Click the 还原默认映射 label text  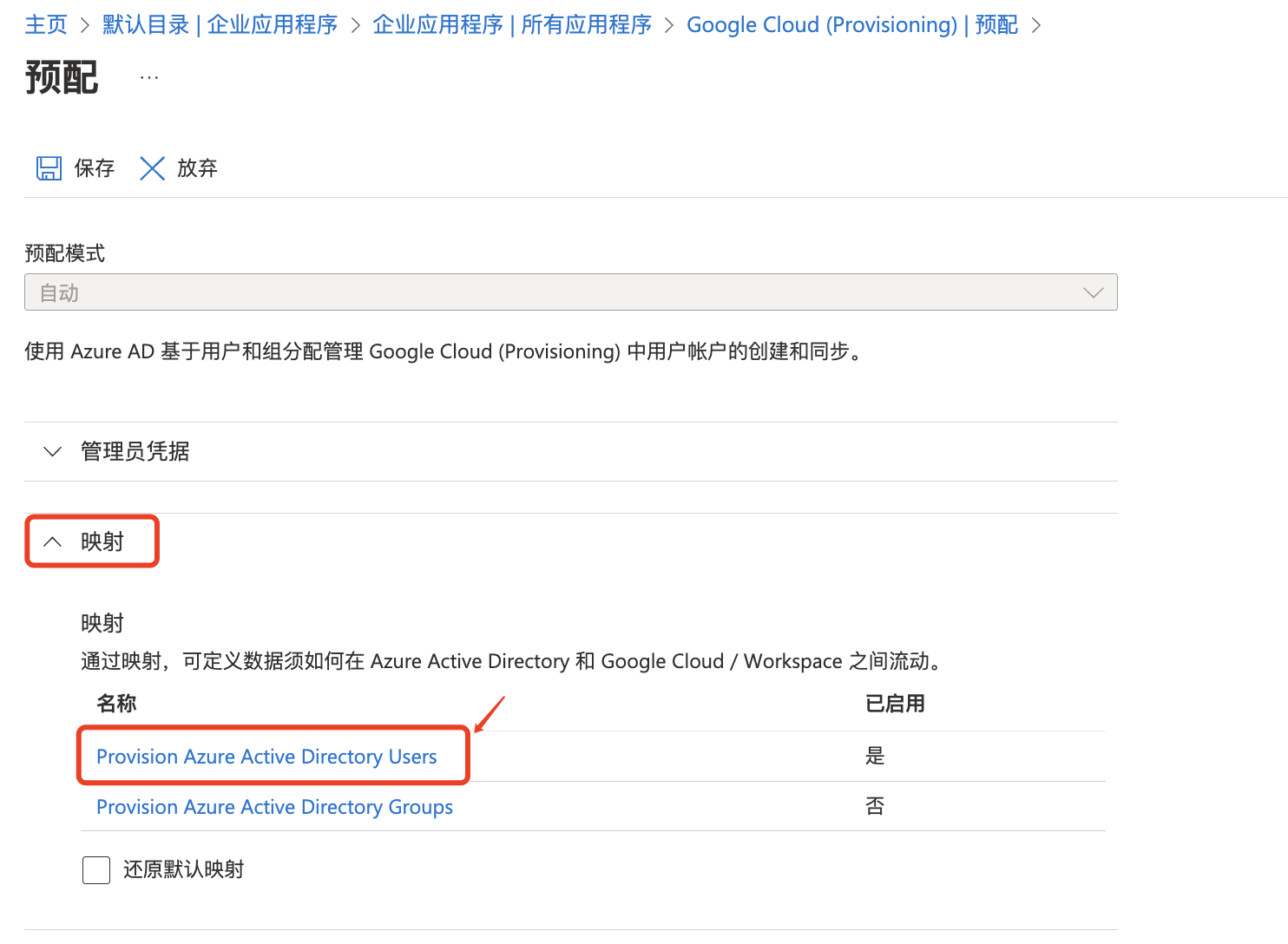click(184, 869)
